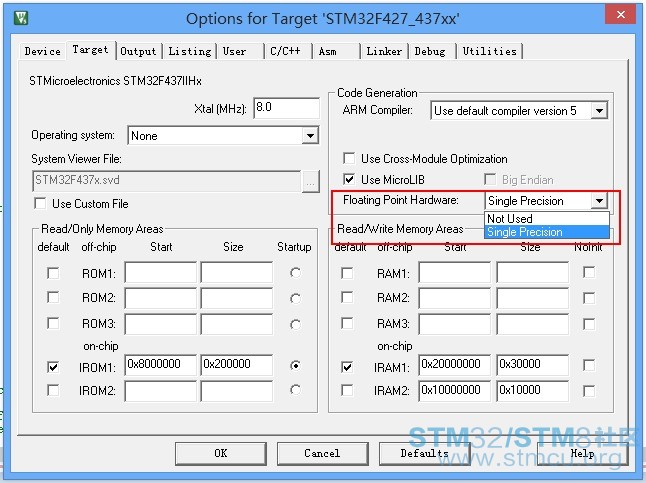646x483 pixels.
Task: Check the ROM1 default checkbox
Action: pyautogui.click(x=53, y=273)
